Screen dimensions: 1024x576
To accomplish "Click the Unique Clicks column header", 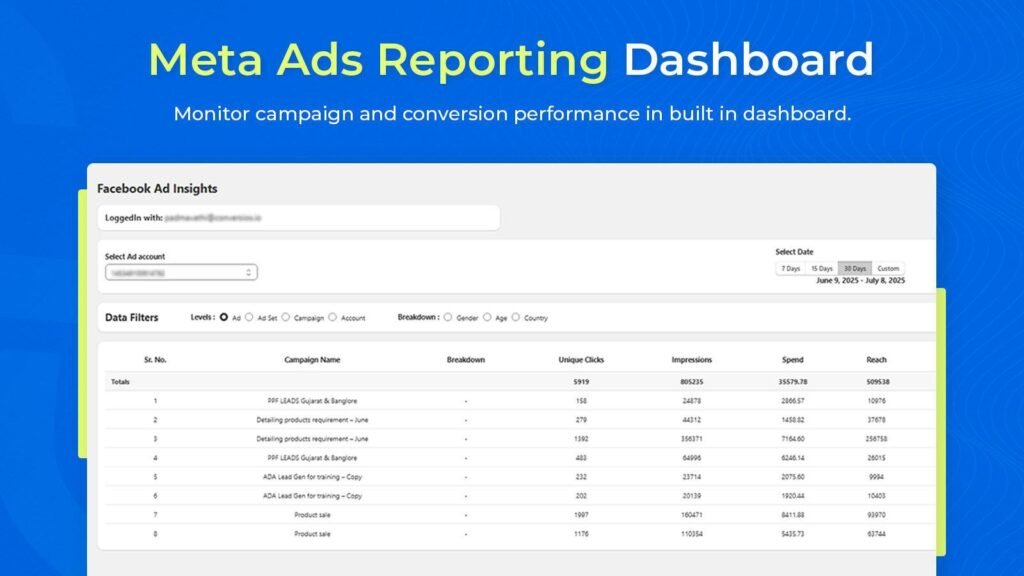I will pyautogui.click(x=581, y=360).
